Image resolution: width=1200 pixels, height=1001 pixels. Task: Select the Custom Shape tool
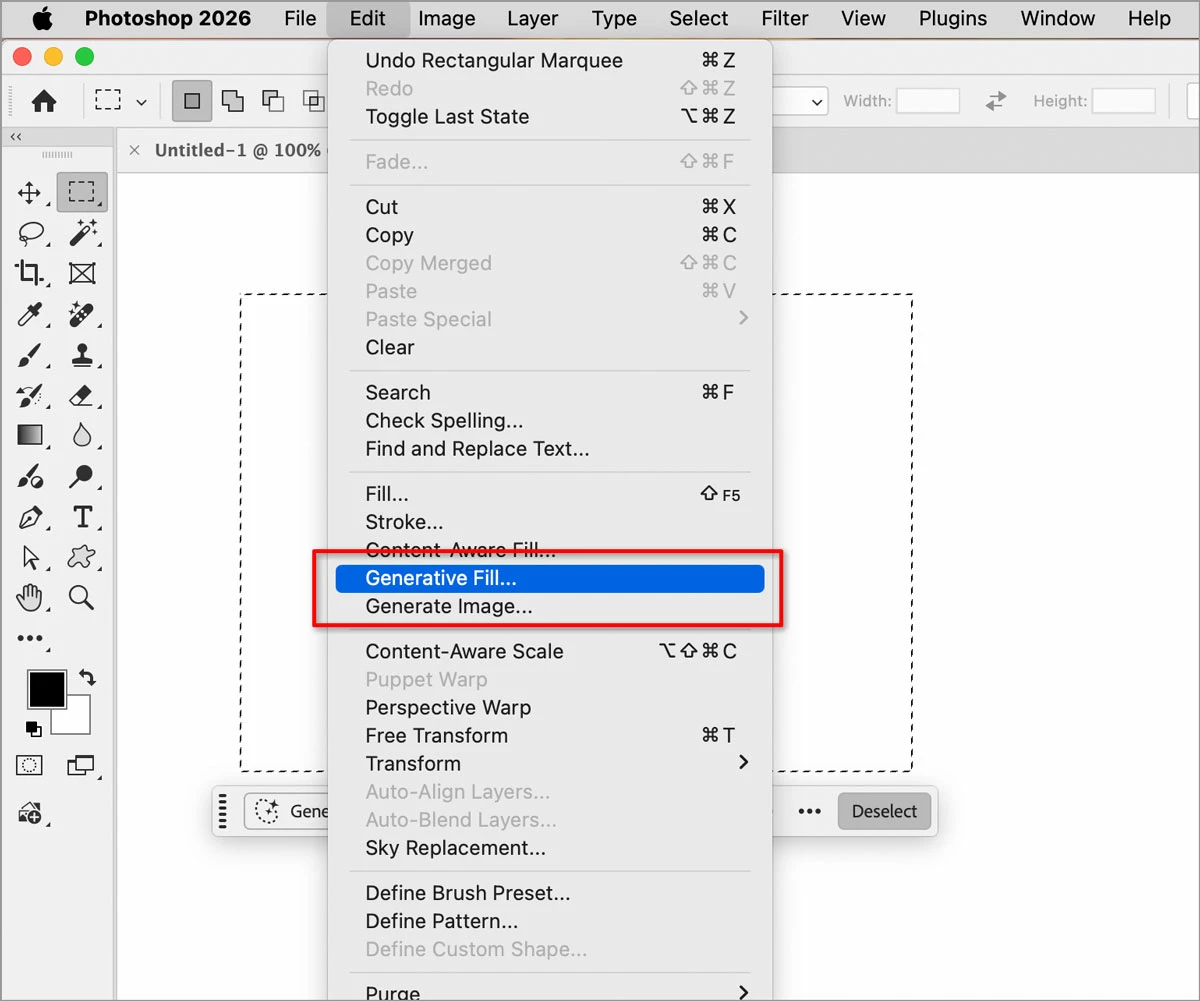82,557
